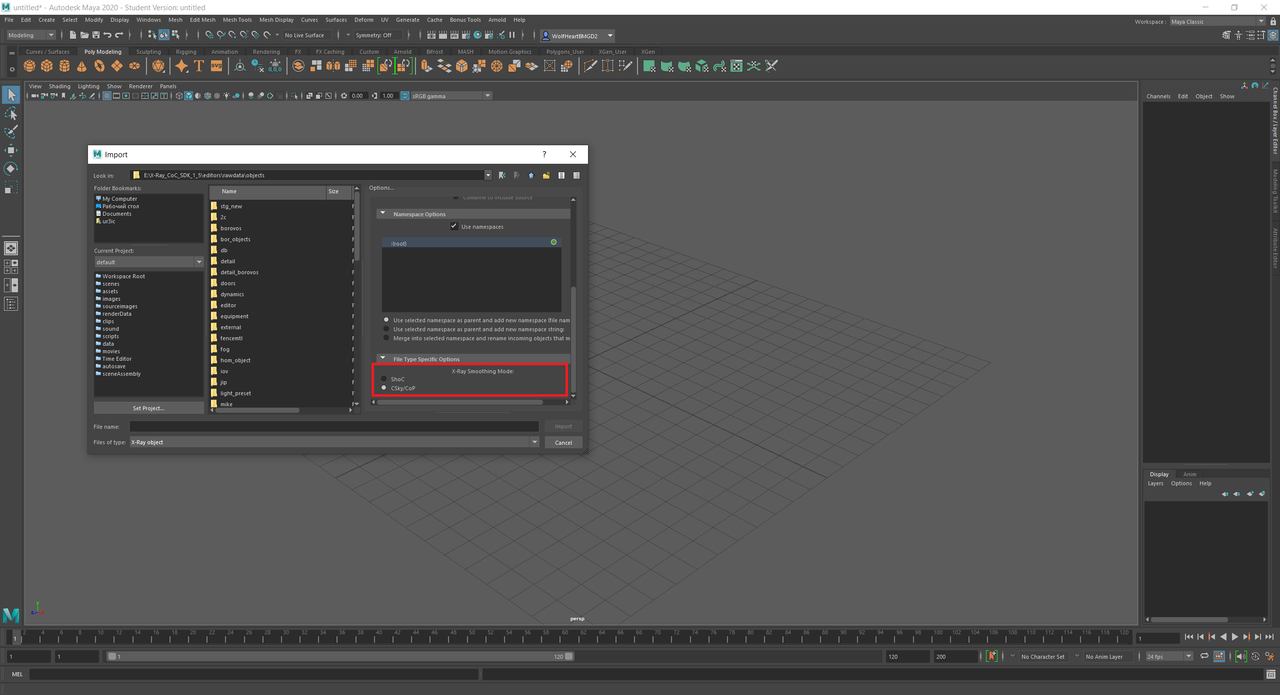Viewport: 1280px width, 695px height.
Task: Click Cancel in the Import dialog
Action: pos(563,442)
